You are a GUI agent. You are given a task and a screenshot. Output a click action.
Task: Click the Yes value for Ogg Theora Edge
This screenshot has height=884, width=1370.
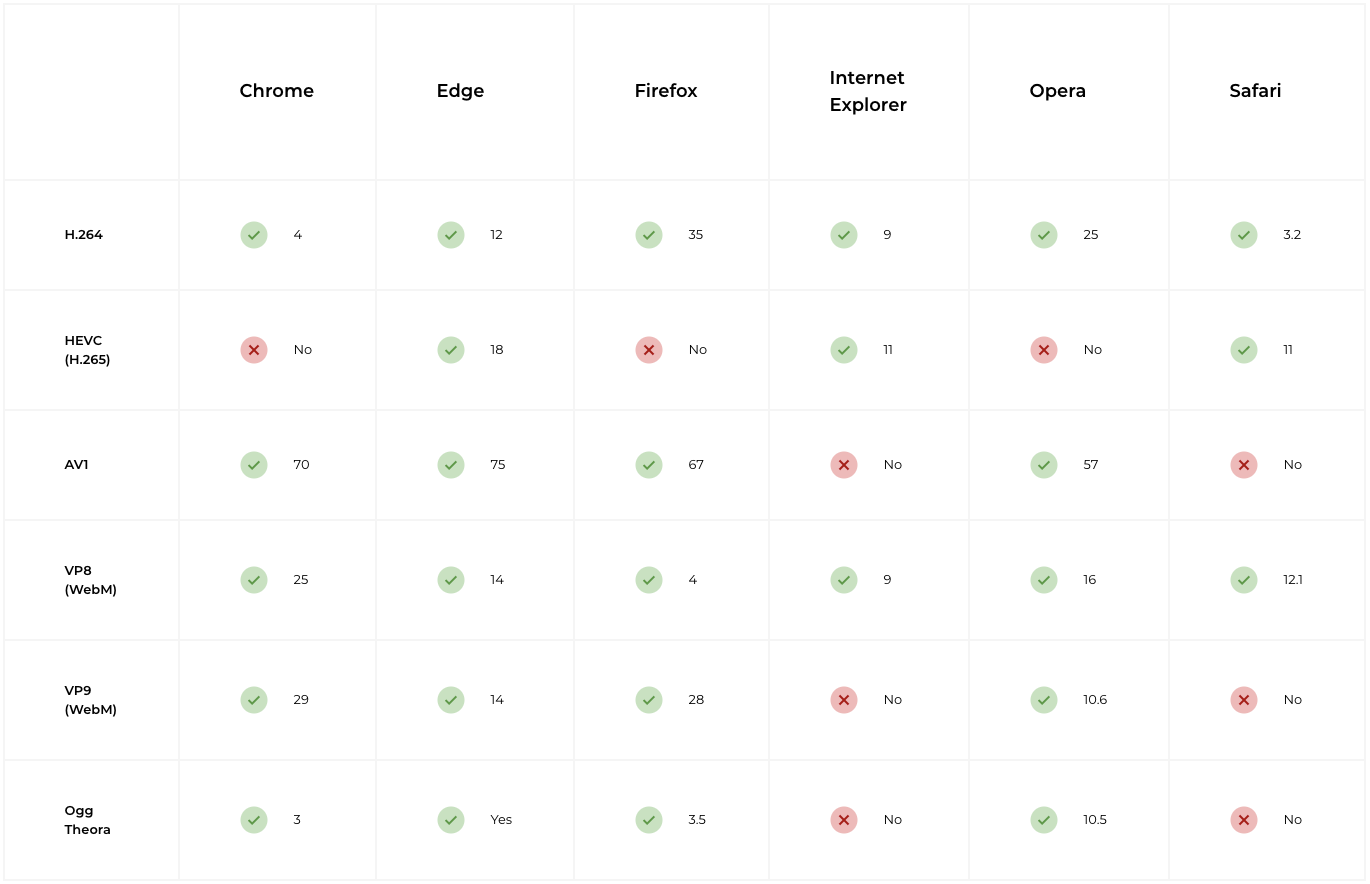(x=501, y=820)
